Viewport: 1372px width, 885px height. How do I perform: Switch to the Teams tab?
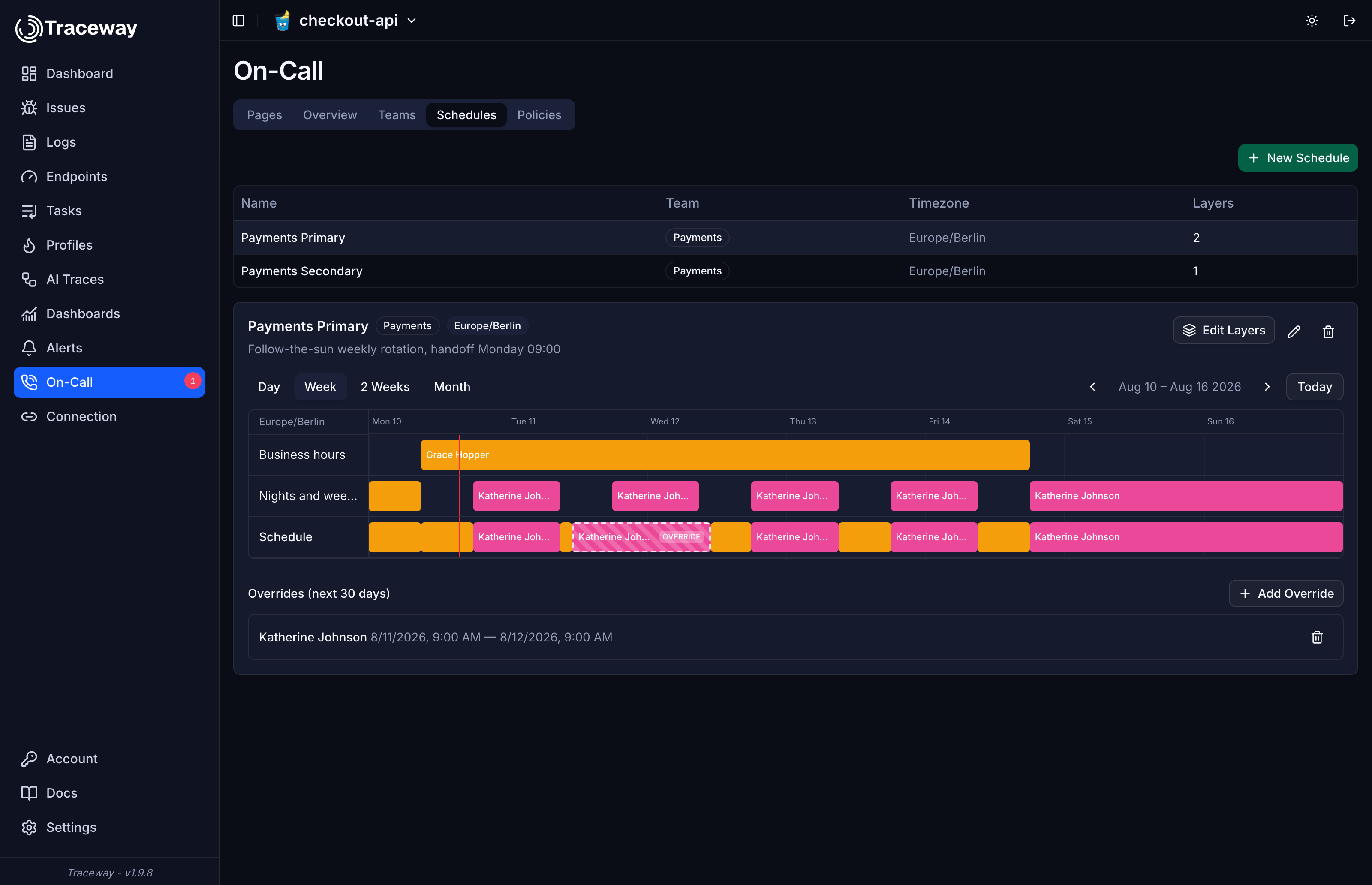(x=397, y=115)
